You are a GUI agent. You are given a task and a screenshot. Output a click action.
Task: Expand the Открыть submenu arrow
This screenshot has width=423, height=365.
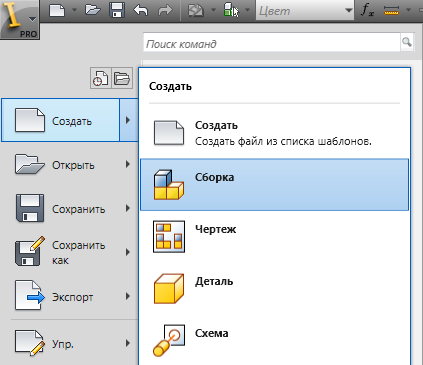tap(128, 164)
